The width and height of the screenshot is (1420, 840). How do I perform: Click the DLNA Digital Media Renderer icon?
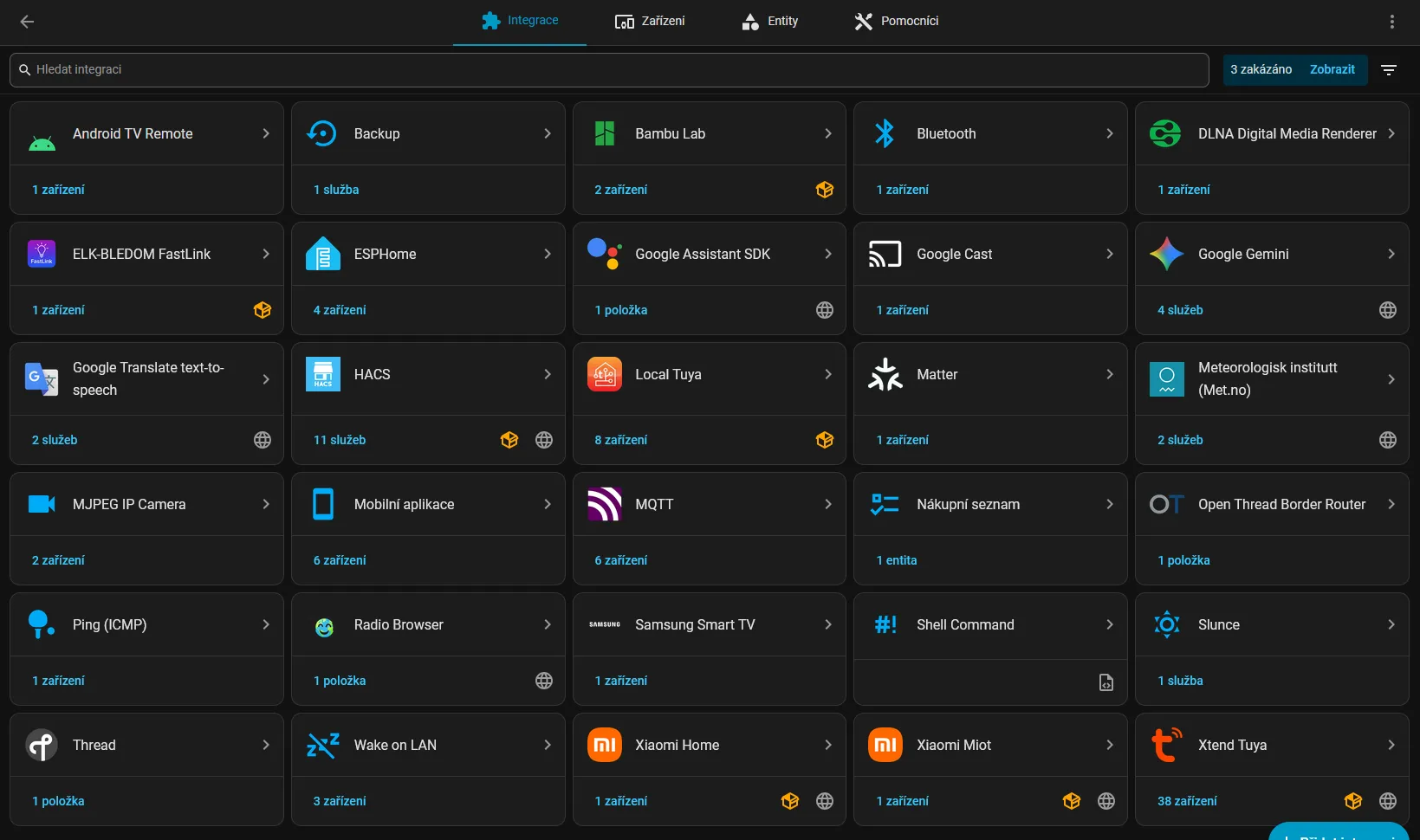coord(1165,133)
